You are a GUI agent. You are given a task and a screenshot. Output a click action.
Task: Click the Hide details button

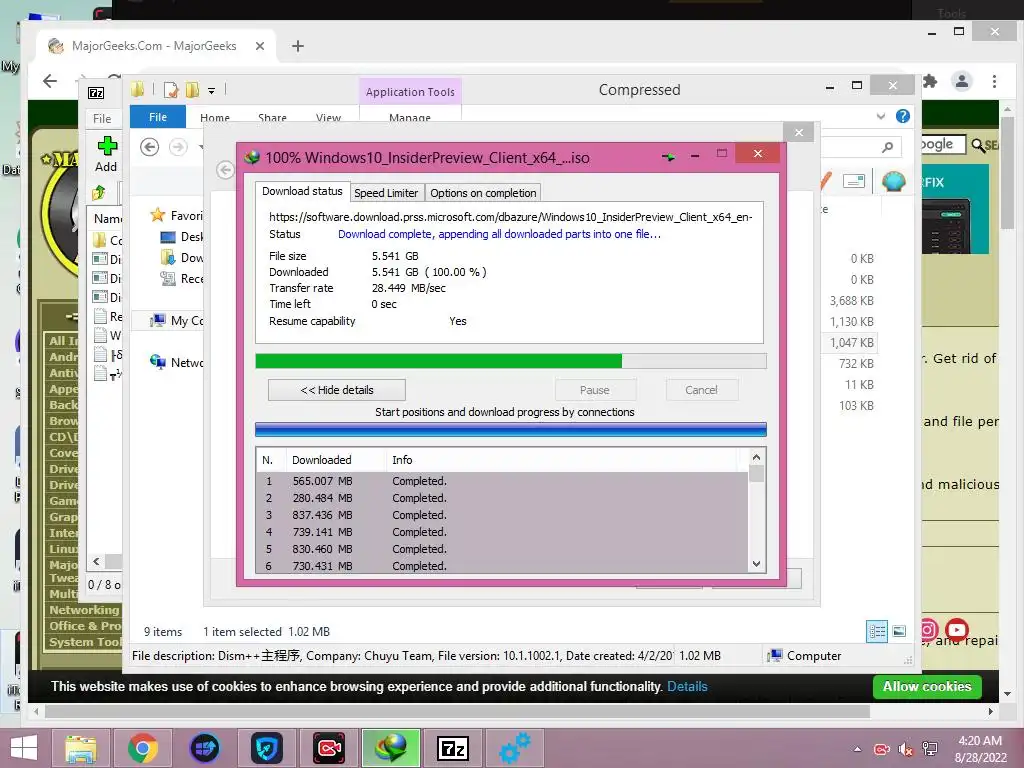(x=337, y=390)
